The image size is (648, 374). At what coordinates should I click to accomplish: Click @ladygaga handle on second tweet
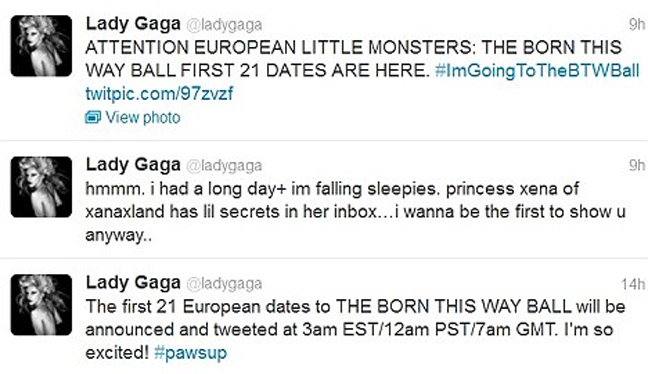coord(224,166)
